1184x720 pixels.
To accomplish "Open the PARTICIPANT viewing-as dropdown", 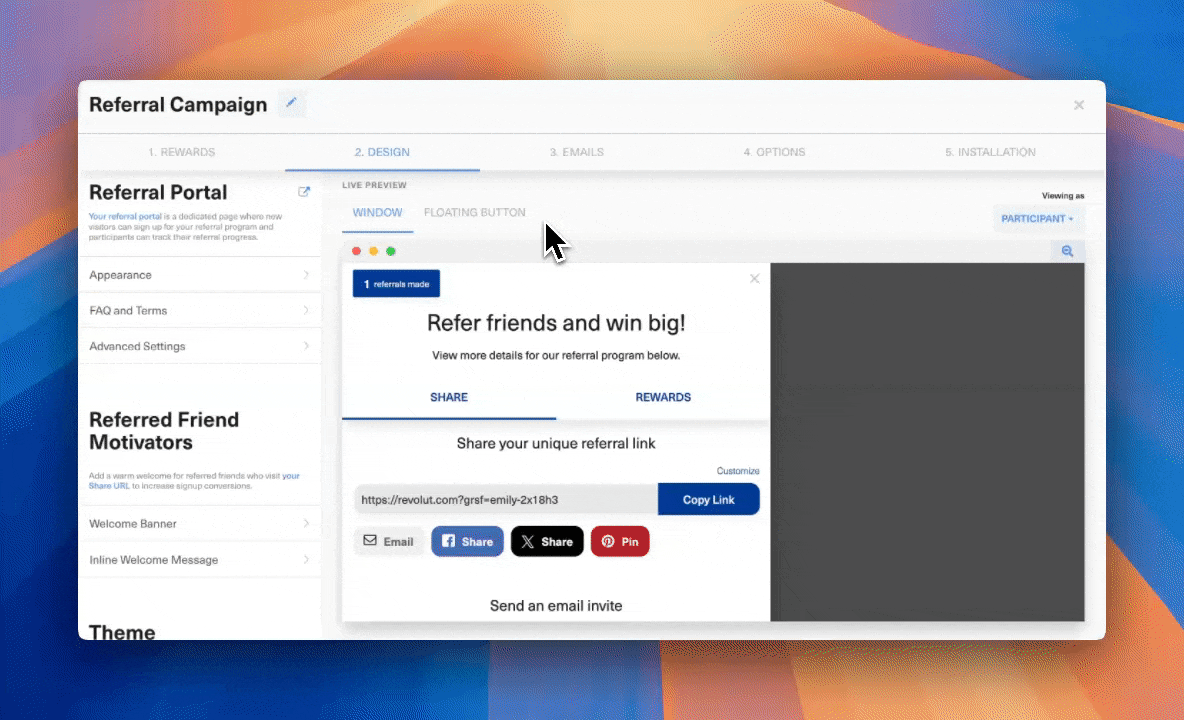I will pyautogui.click(x=1038, y=218).
